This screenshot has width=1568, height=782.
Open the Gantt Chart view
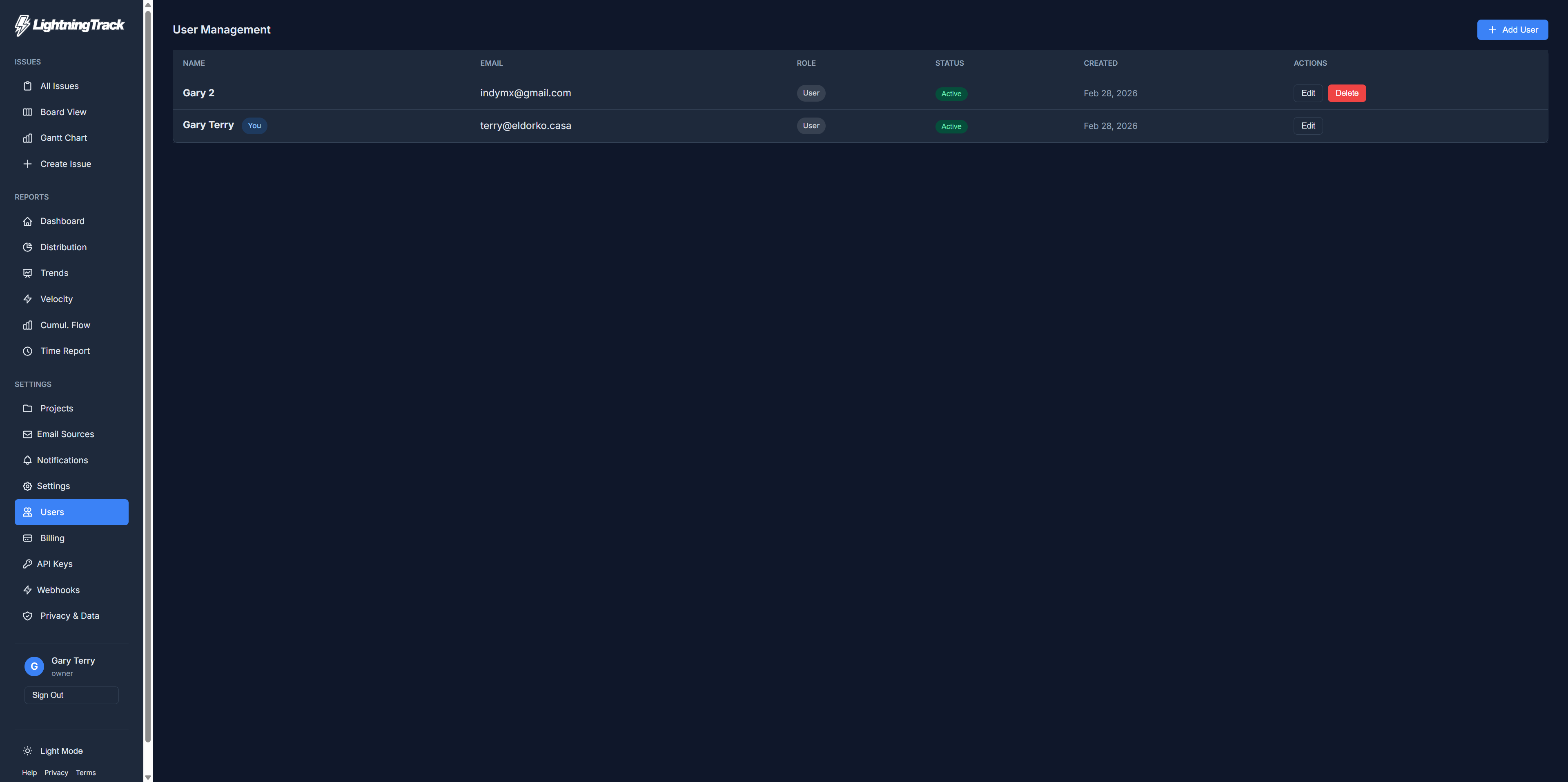pos(63,138)
